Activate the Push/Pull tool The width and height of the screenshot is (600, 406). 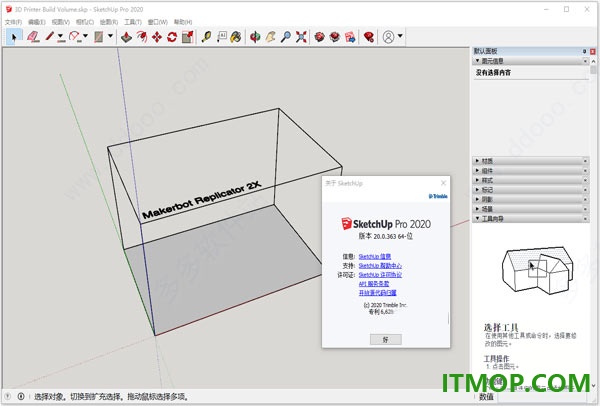click(x=126, y=37)
